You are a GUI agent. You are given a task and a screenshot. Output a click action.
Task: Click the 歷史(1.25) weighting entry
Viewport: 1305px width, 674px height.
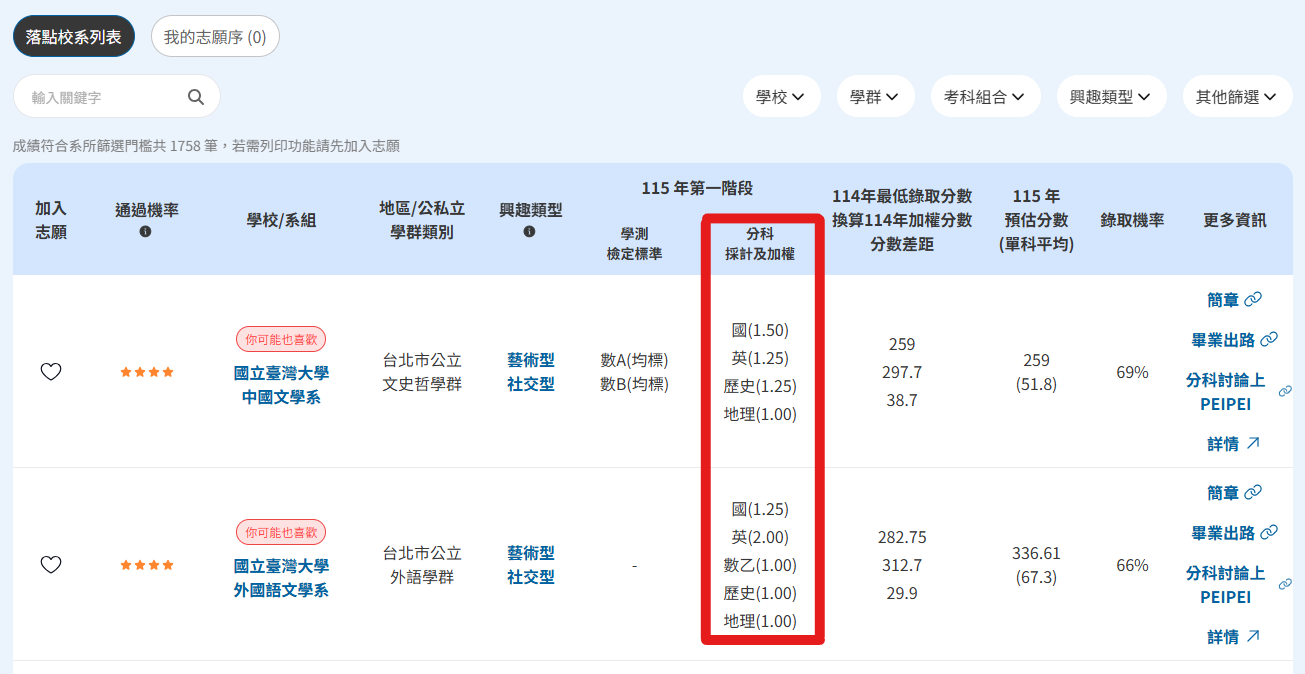(x=760, y=386)
